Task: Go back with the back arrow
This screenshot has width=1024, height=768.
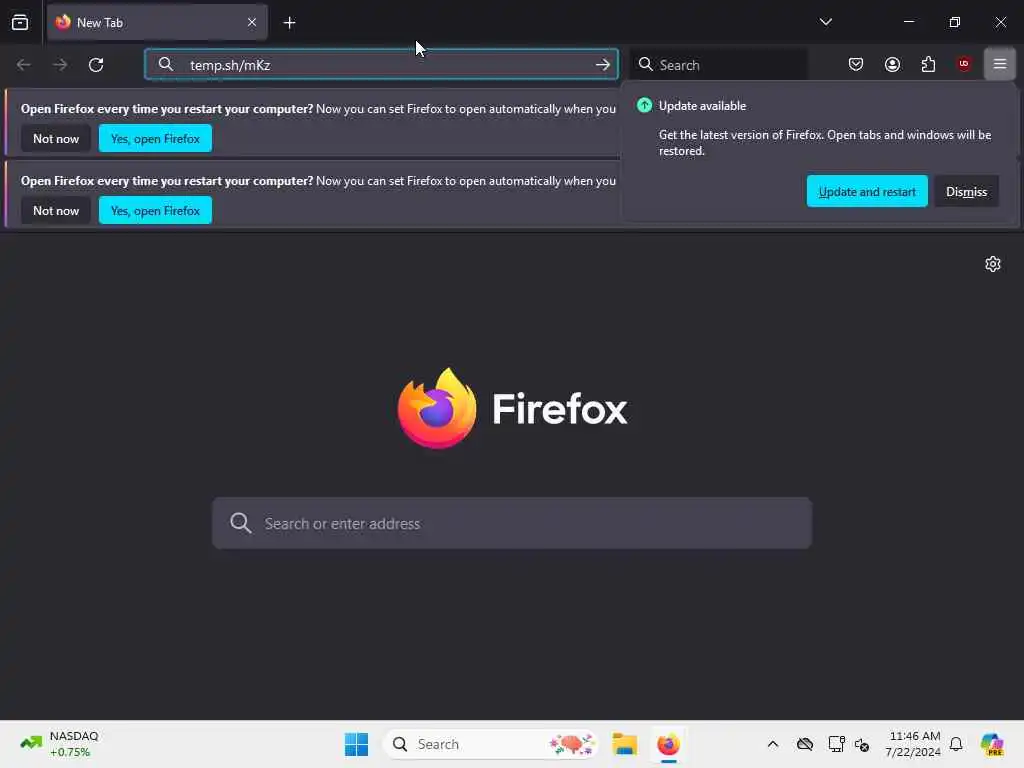Action: (x=24, y=65)
